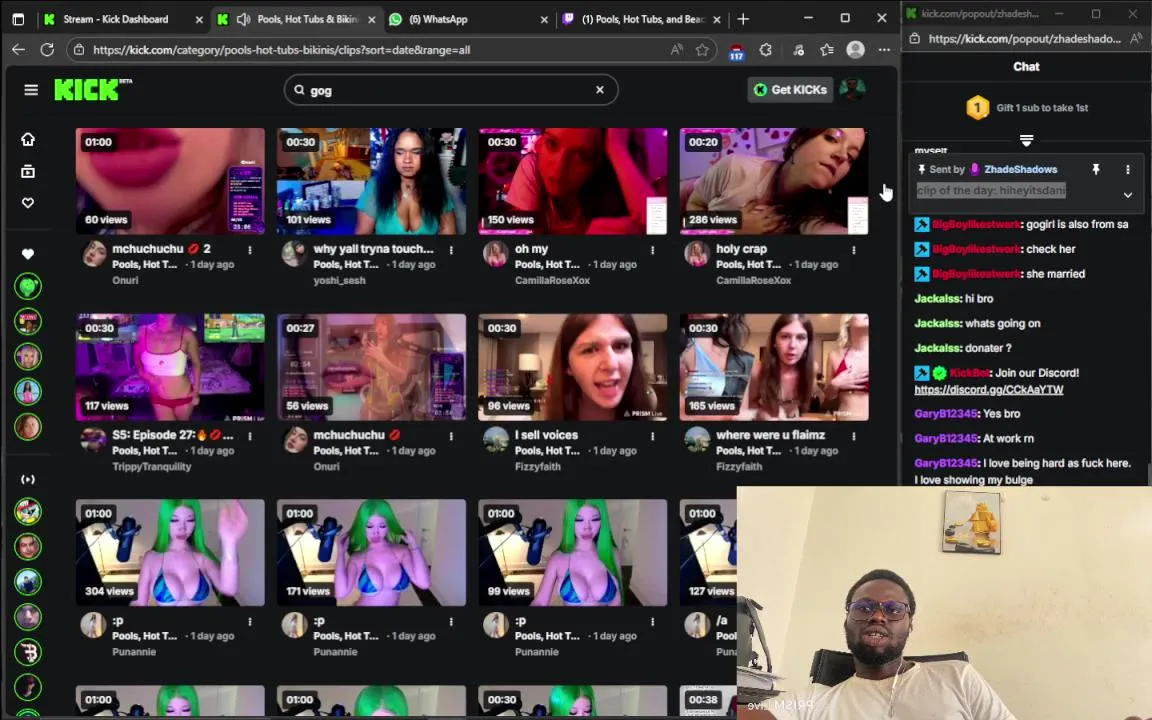Viewport: 1152px width, 720px height.
Task: Click the browser back arrow
Action: 18,49
